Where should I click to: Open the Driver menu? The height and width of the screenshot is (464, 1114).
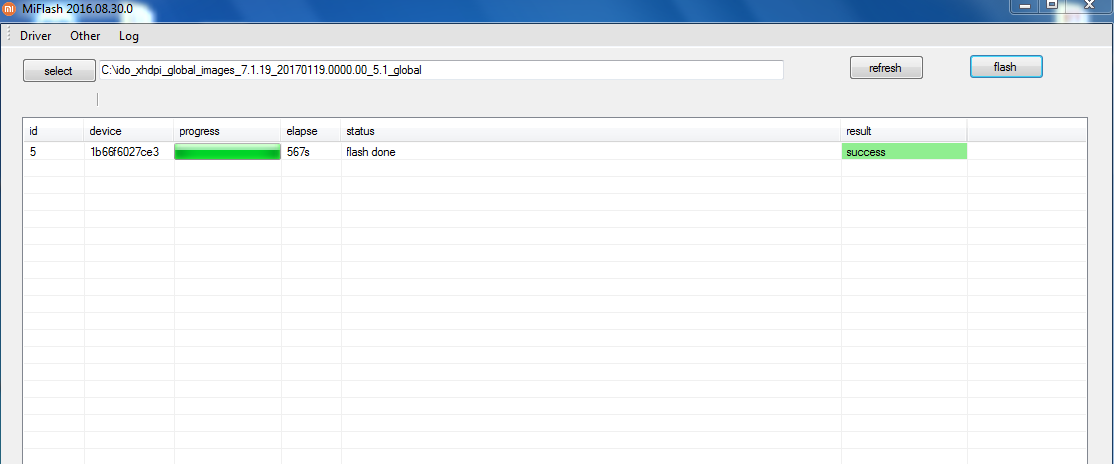click(x=36, y=36)
